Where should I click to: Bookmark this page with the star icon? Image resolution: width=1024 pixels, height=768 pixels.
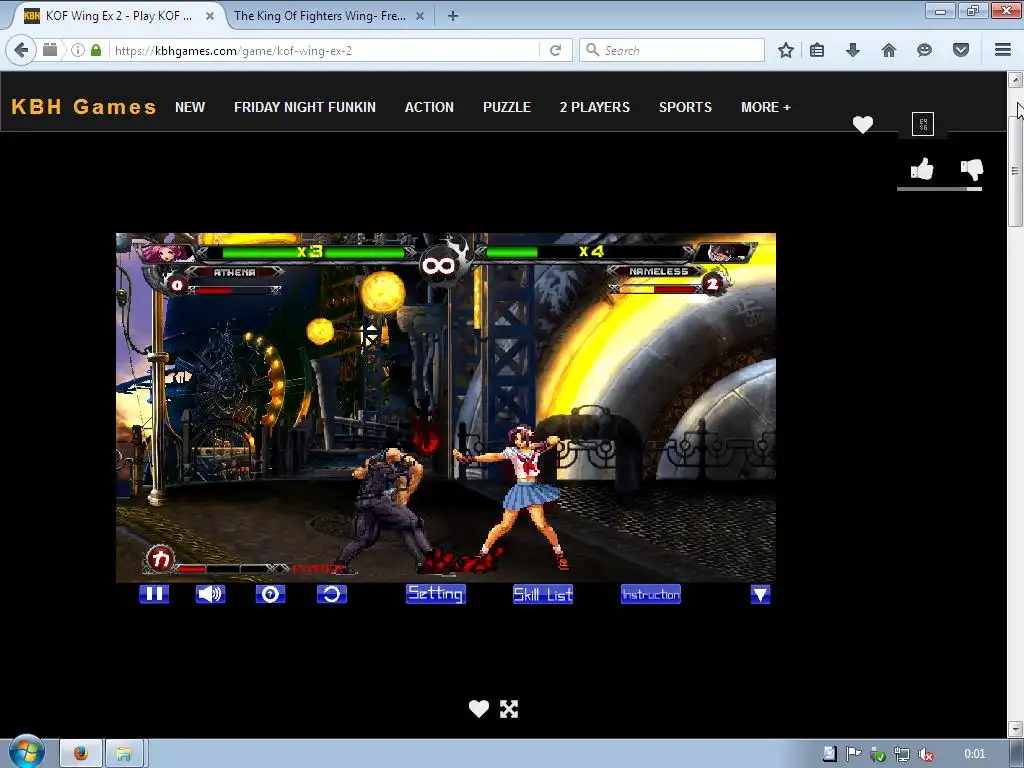click(x=786, y=50)
